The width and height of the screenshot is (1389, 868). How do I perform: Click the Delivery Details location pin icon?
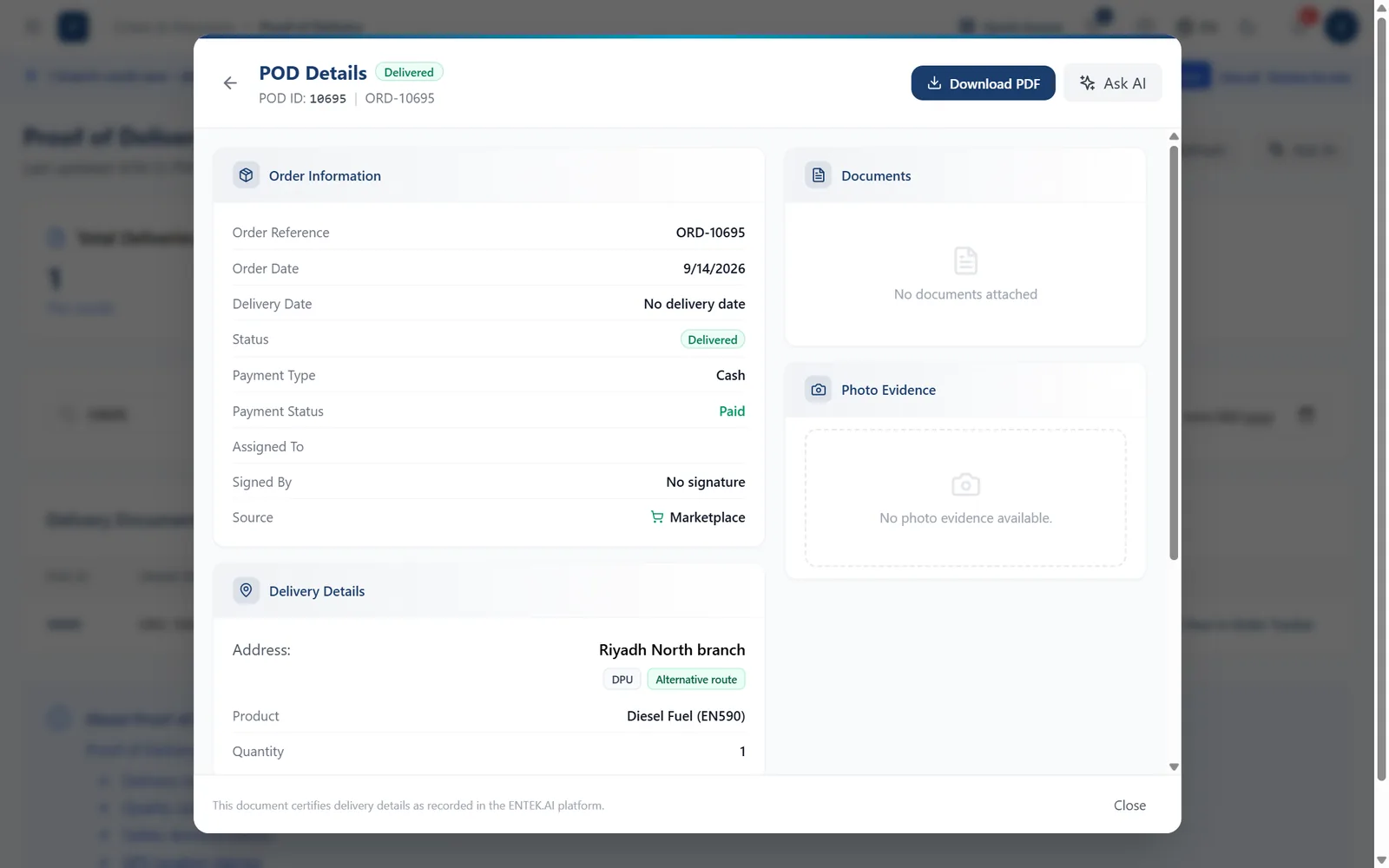coord(247,591)
